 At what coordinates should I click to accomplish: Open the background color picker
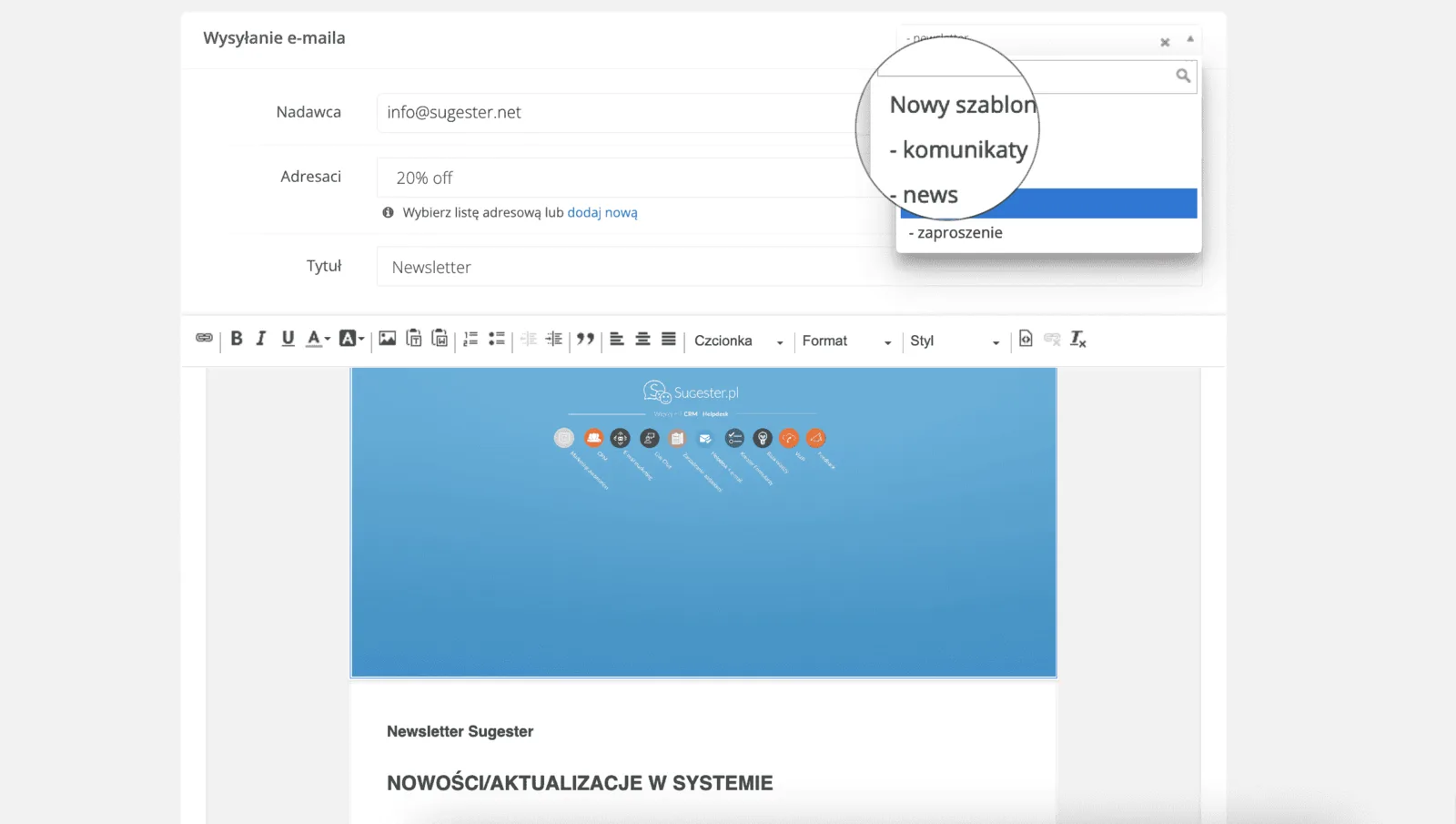(351, 339)
